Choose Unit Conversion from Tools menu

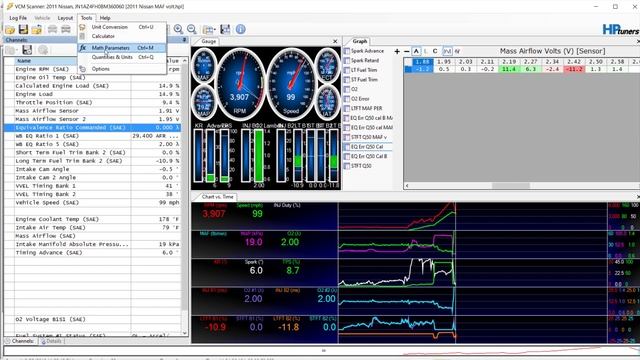(122, 27)
